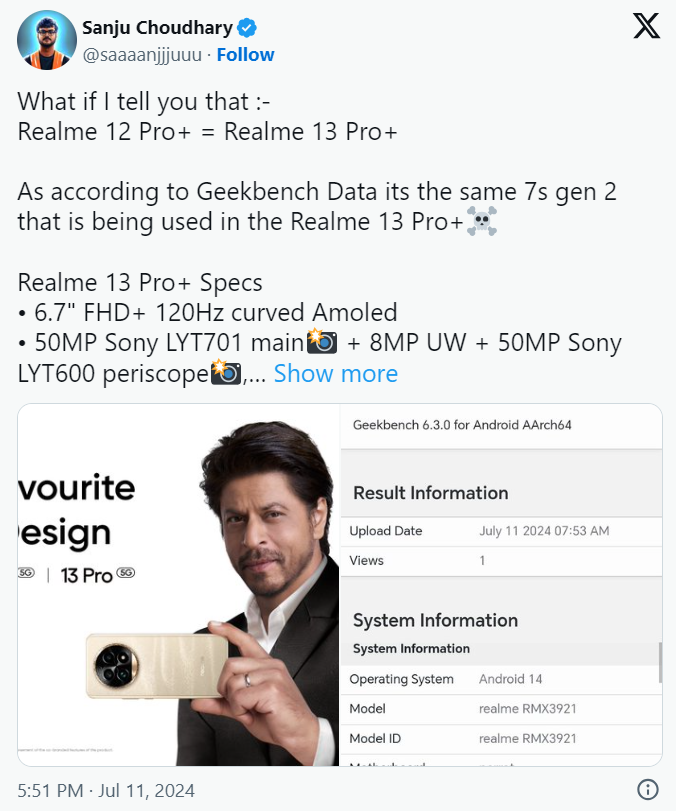
Task: Click the @saaaanjjjuuu handle
Action: [x=142, y=54]
